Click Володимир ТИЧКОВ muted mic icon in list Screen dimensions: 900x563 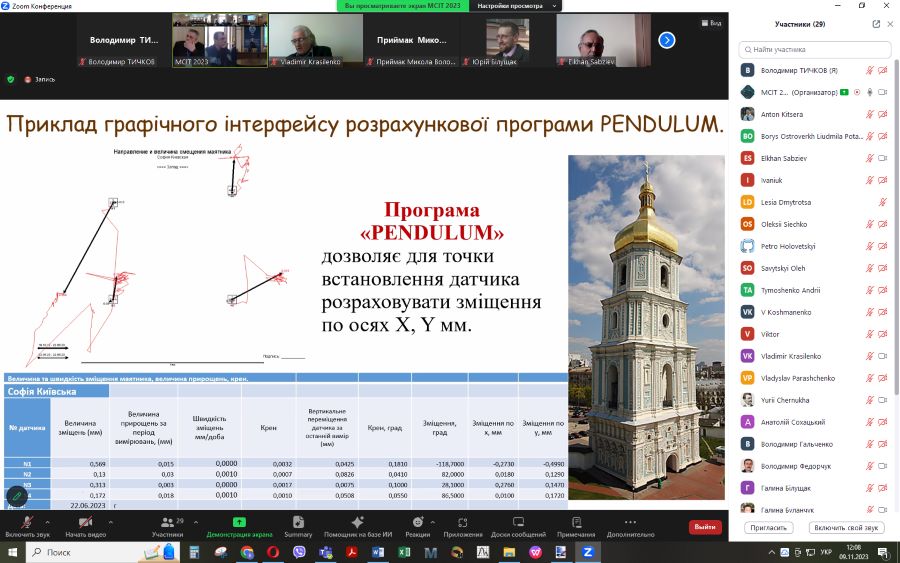tap(870, 70)
